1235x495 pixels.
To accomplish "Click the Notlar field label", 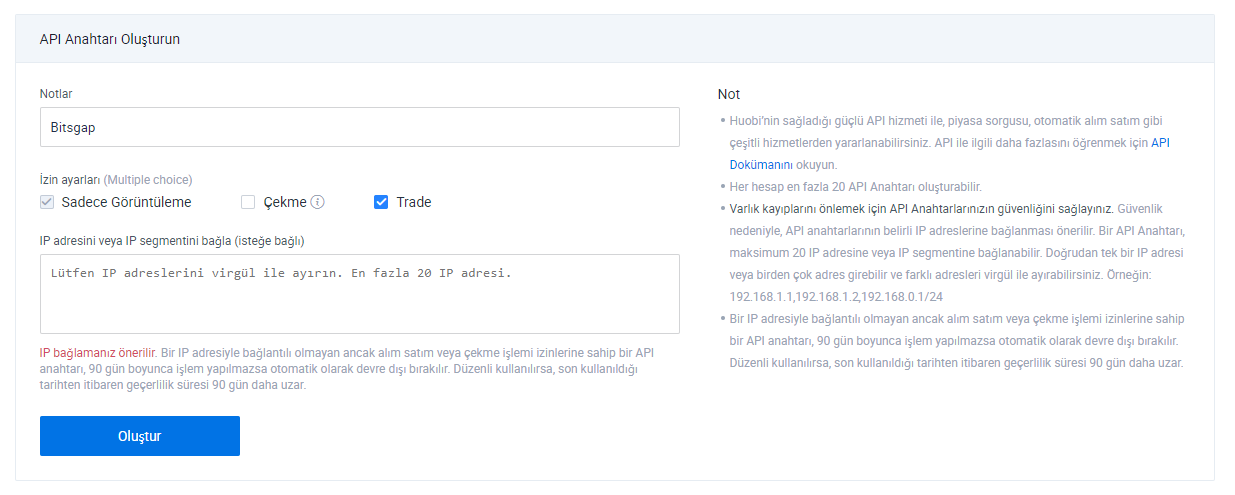I will coord(56,94).
